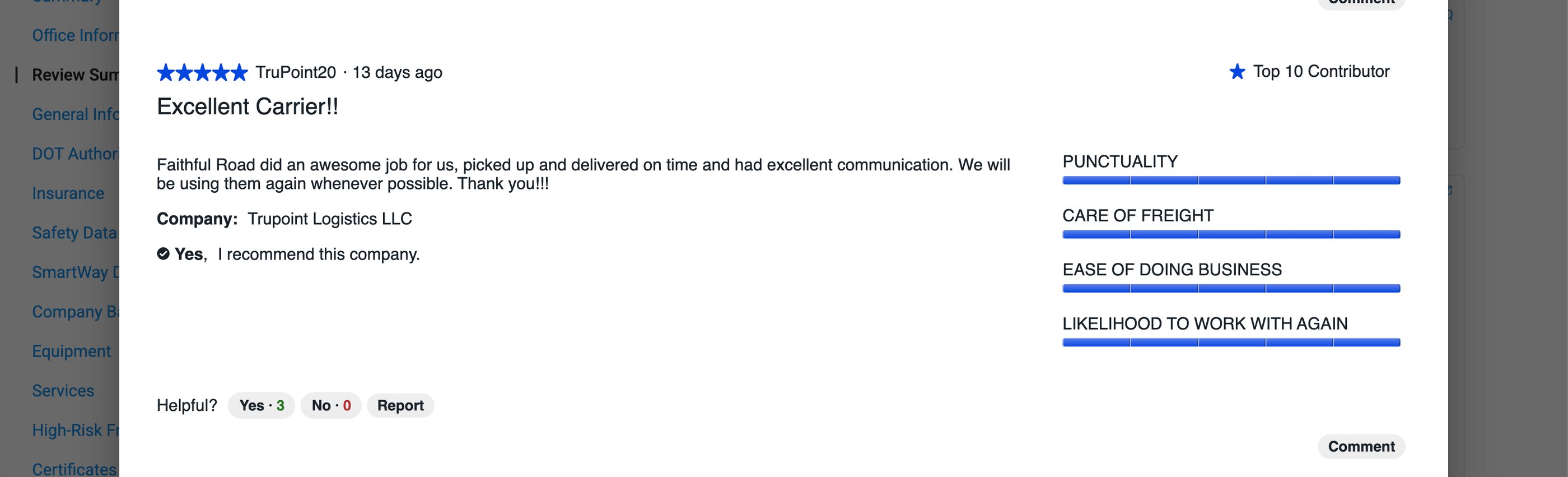This screenshot has width=1568, height=477.
Task: Click the upper Comment button at top
Action: [1361, 2]
